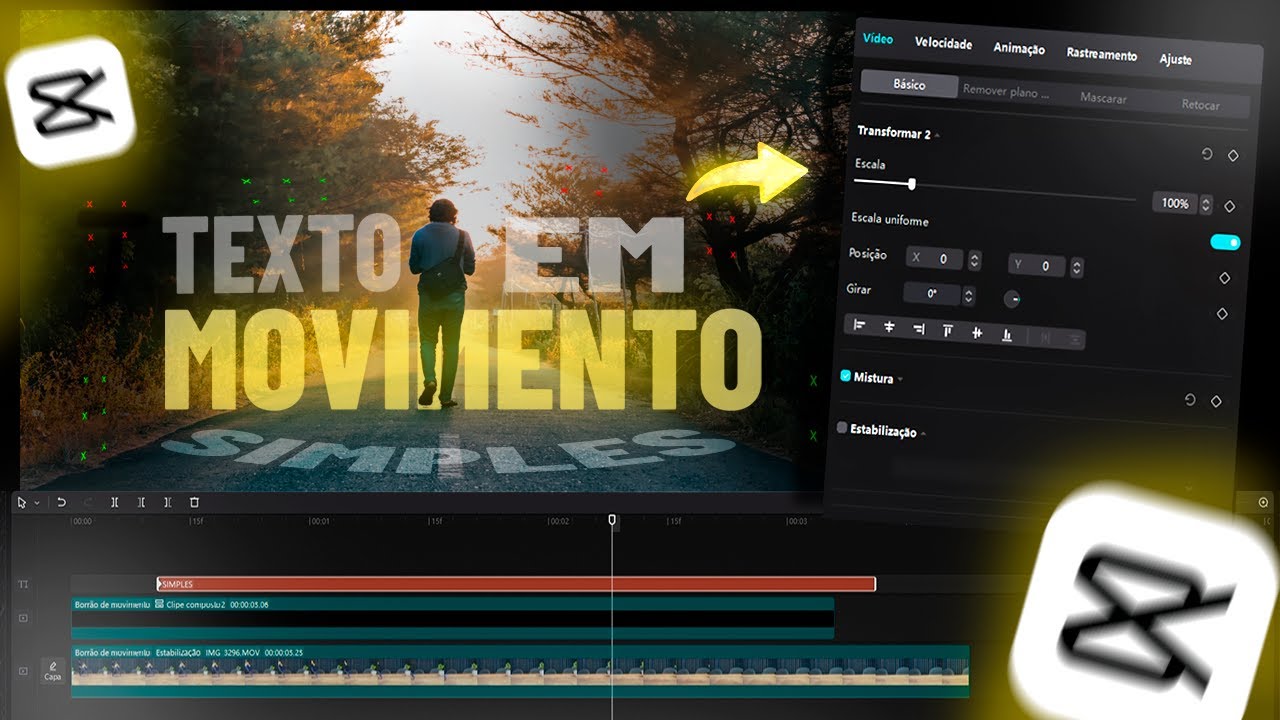The image size is (1280, 720).
Task: Select the Clipe composto2 compound clip
Action: pyautogui.click(x=452, y=618)
